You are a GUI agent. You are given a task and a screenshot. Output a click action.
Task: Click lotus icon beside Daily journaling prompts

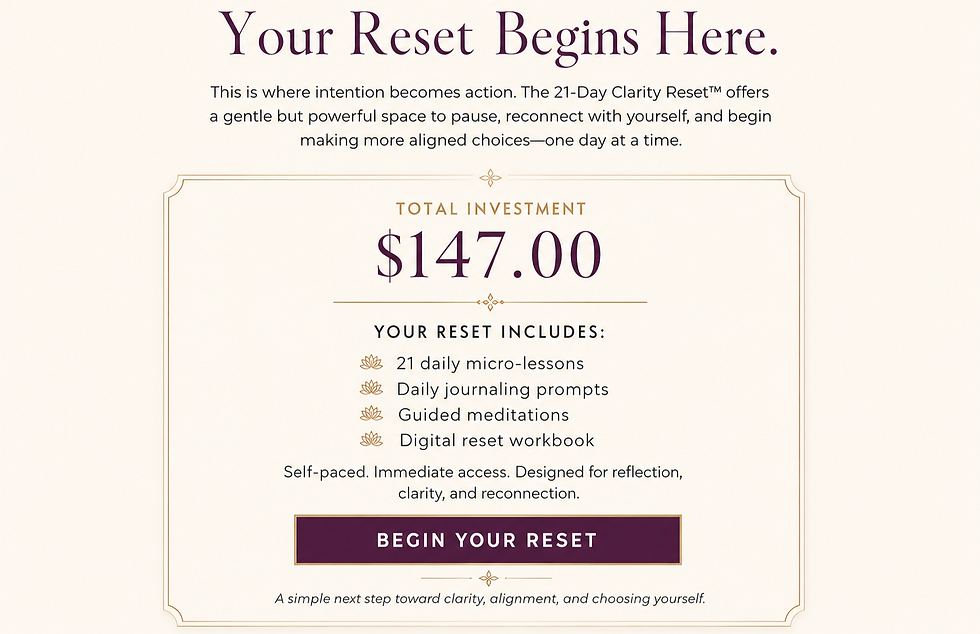coord(371,388)
